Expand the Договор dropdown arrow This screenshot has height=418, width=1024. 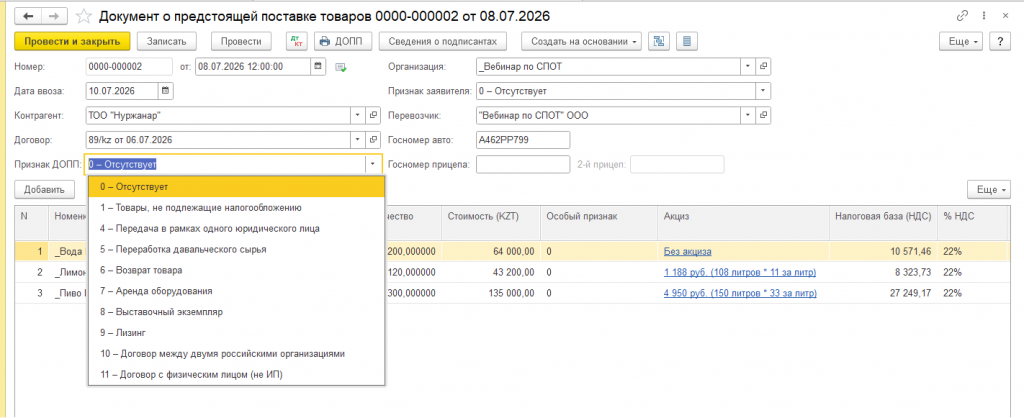pyautogui.click(x=358, y=140)
